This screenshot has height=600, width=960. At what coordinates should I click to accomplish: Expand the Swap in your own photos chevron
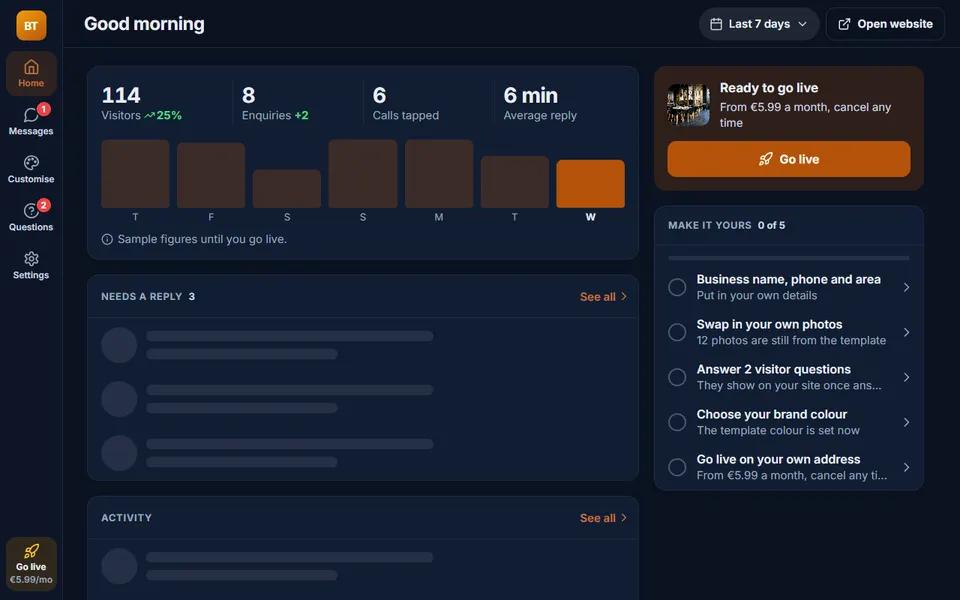pos(906,332)
